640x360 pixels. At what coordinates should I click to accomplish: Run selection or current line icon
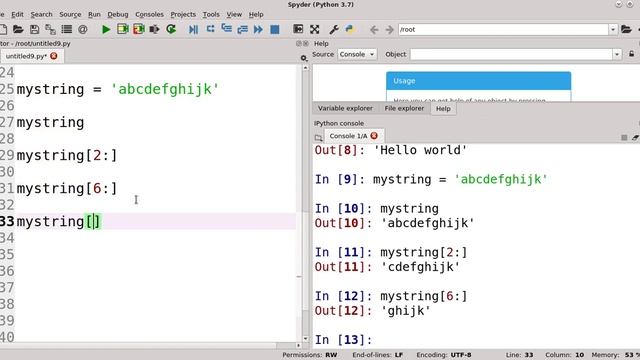[154, 29]
